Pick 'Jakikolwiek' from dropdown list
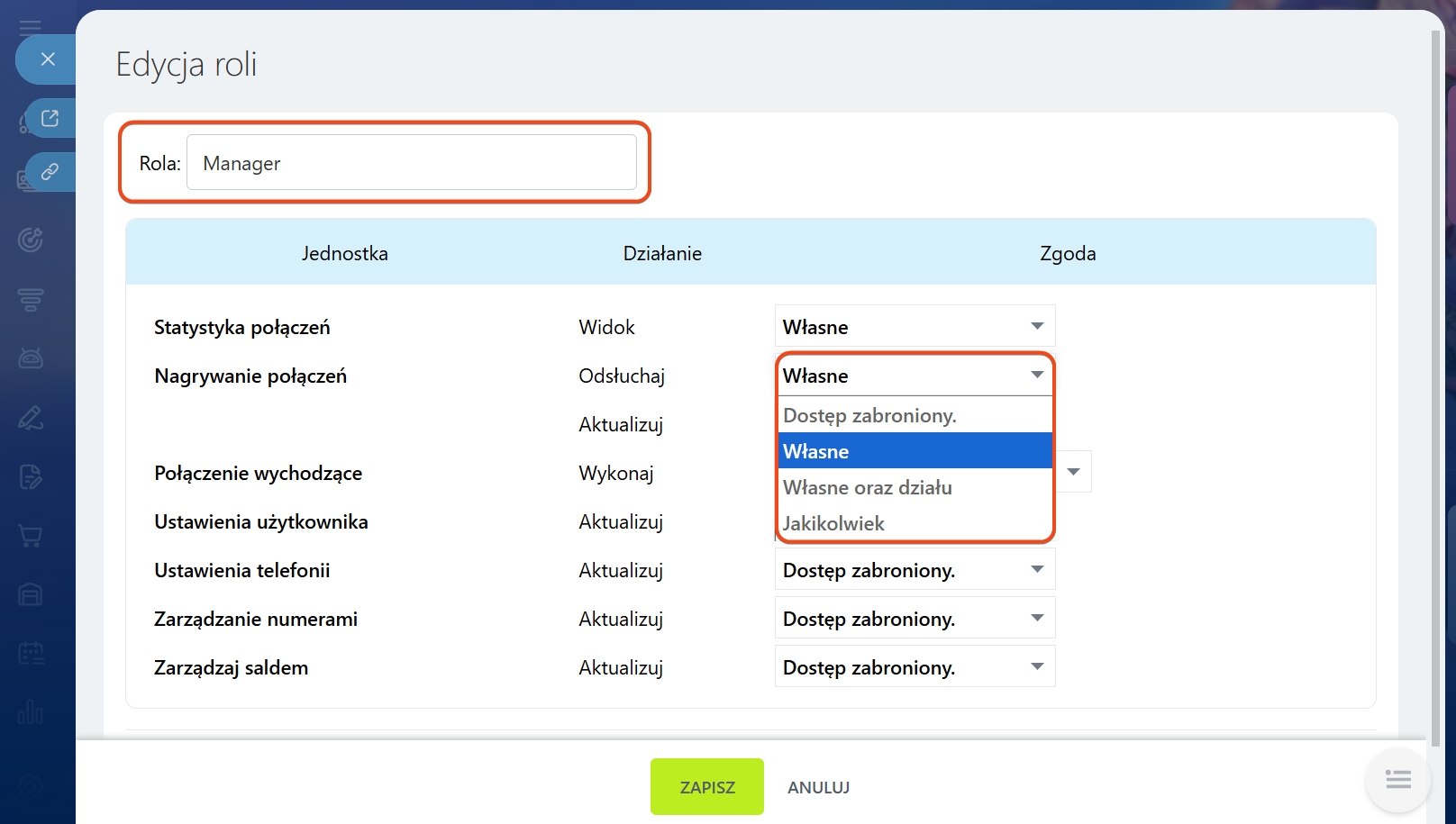The image size is (1456, 824). pos(914,523)
